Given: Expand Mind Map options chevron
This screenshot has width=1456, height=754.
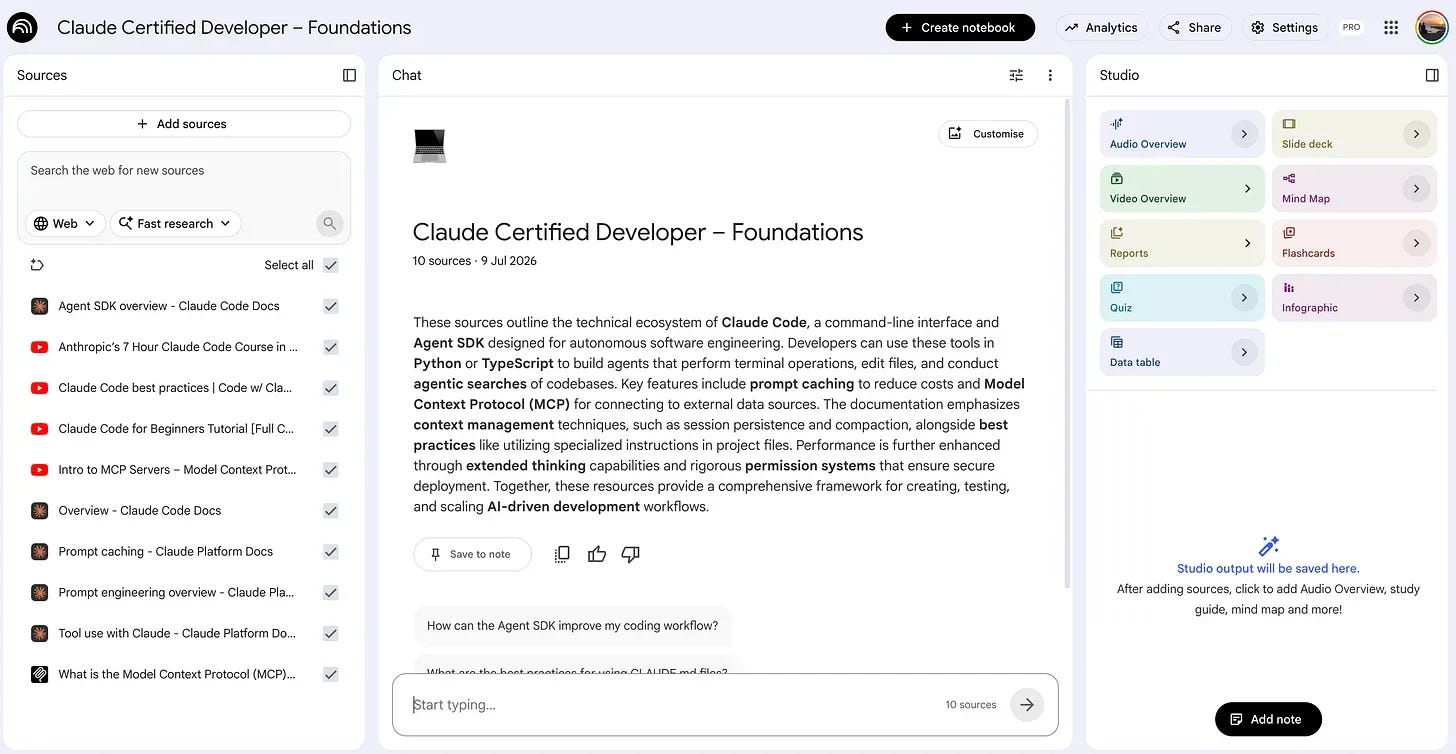Looking at the screenshot, I should point(1416,189).
